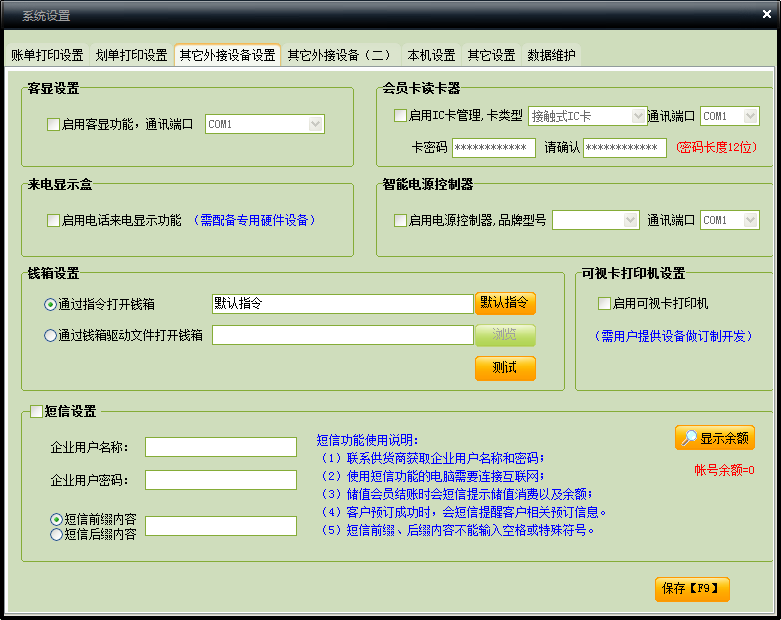This screenshot has height=620, width=781.
Task: Open 客显设置 COM1 port dropdown
Action: tap(315, 125)
